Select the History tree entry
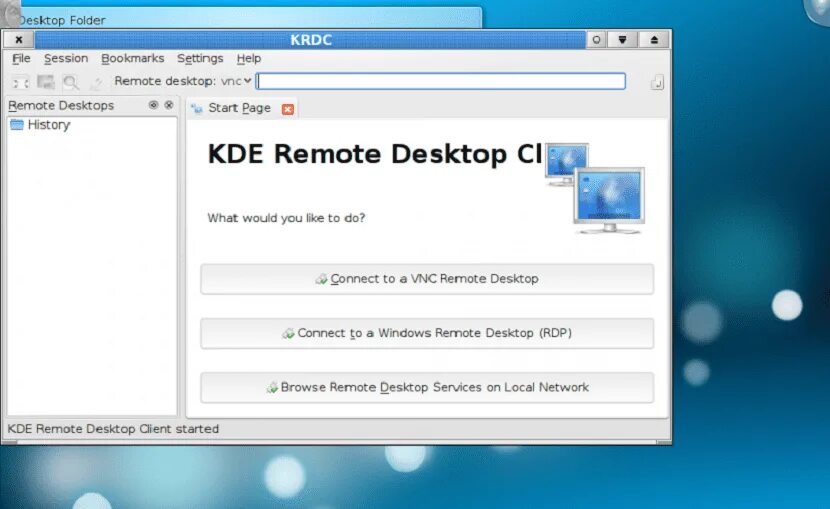The width and height of the screenshot is (830, 509). (49, 125)
